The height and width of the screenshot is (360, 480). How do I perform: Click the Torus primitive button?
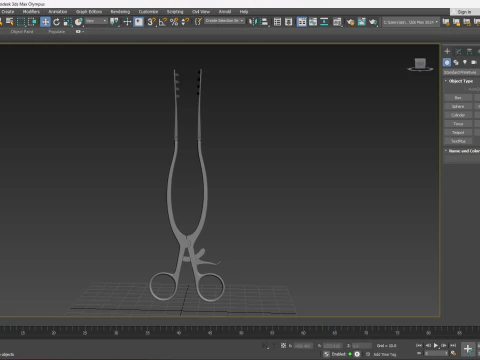(458, 124)
